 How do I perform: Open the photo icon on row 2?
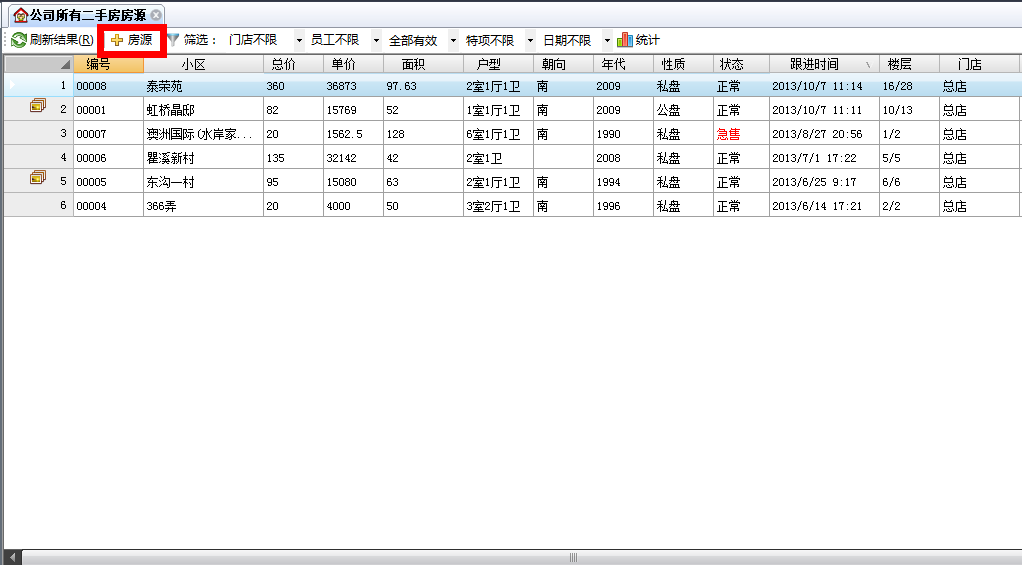[38, 106]
